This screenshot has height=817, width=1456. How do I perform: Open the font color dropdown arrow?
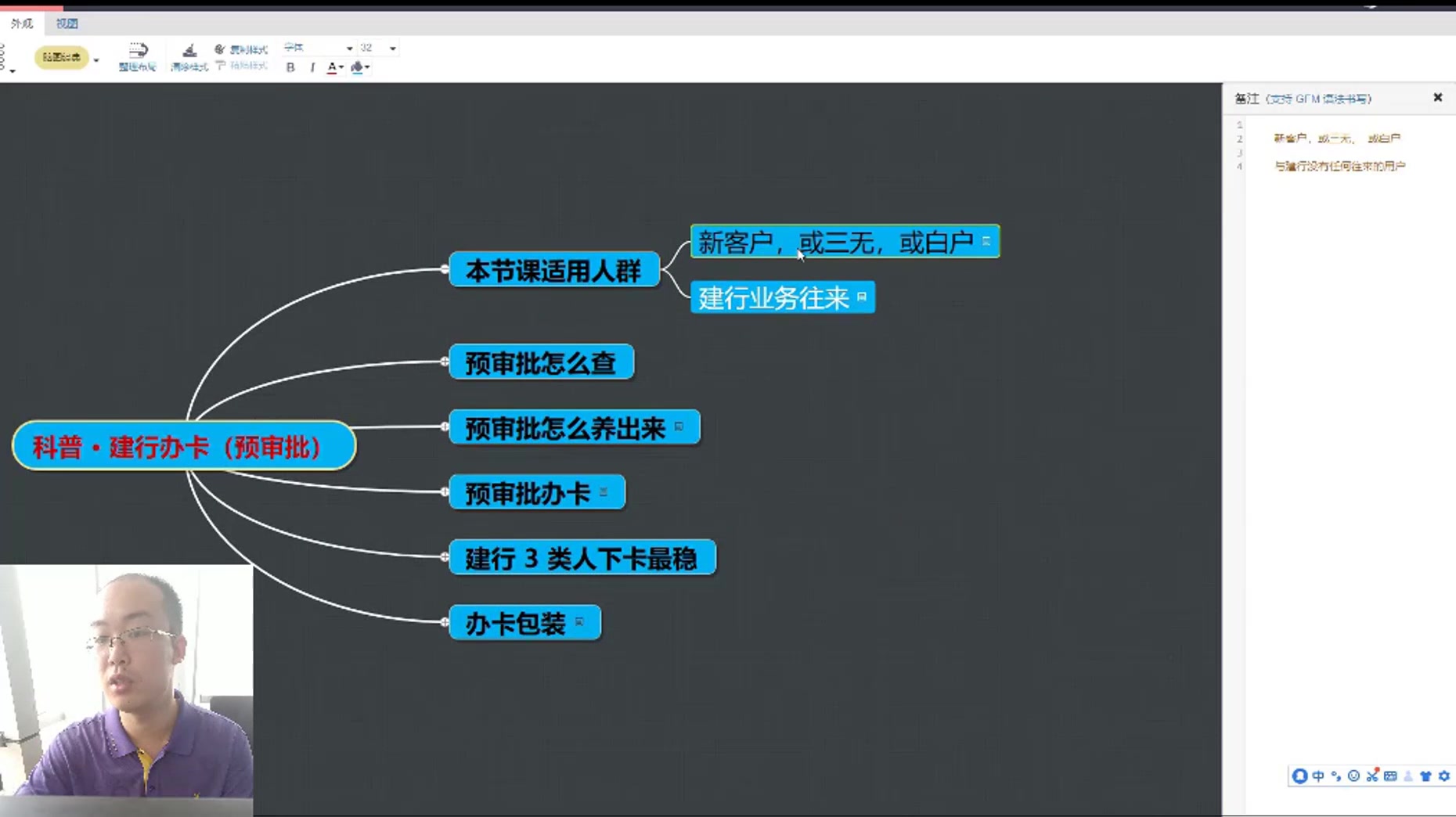[x=341, y=67]
